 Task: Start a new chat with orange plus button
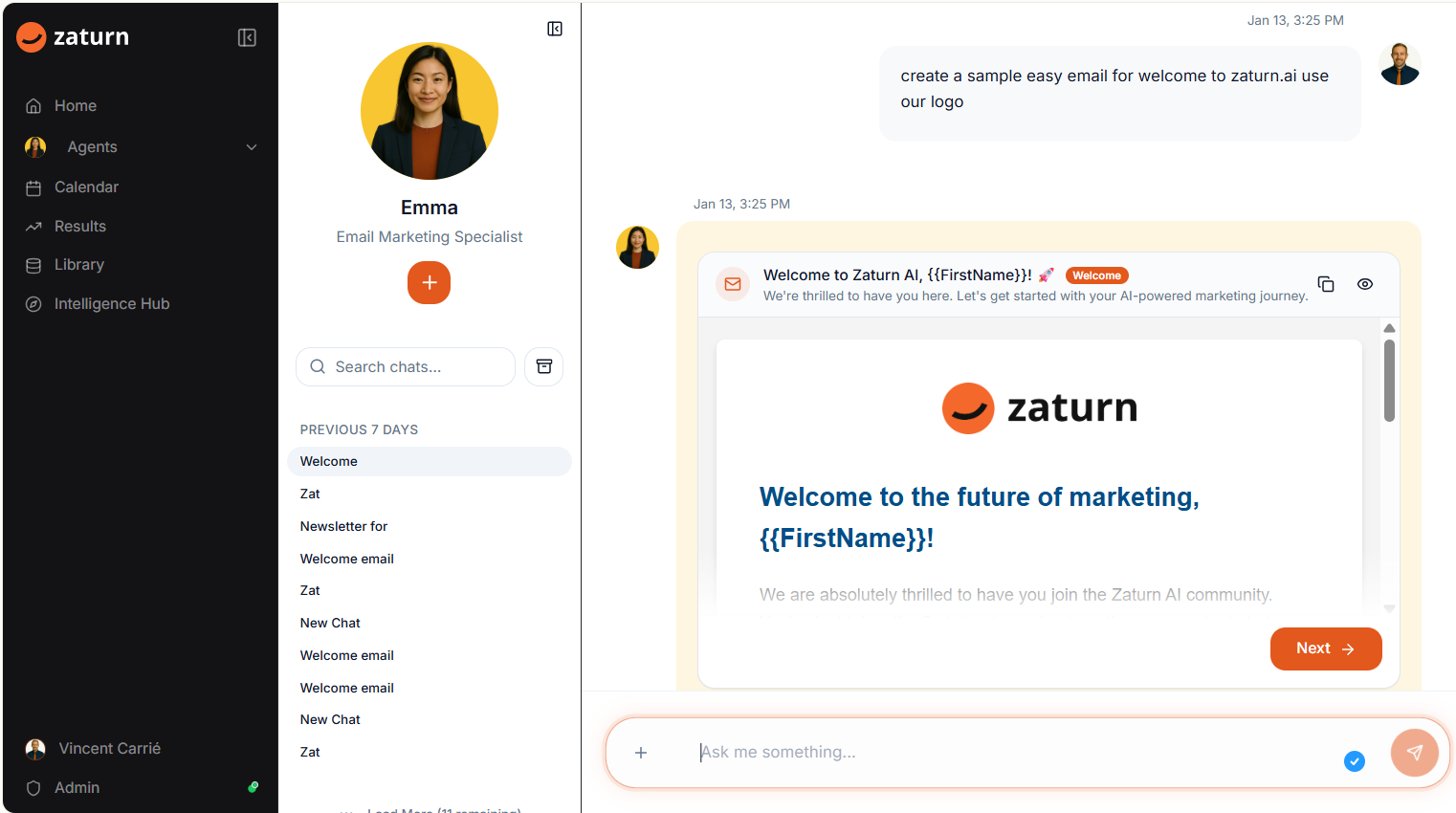429,283
